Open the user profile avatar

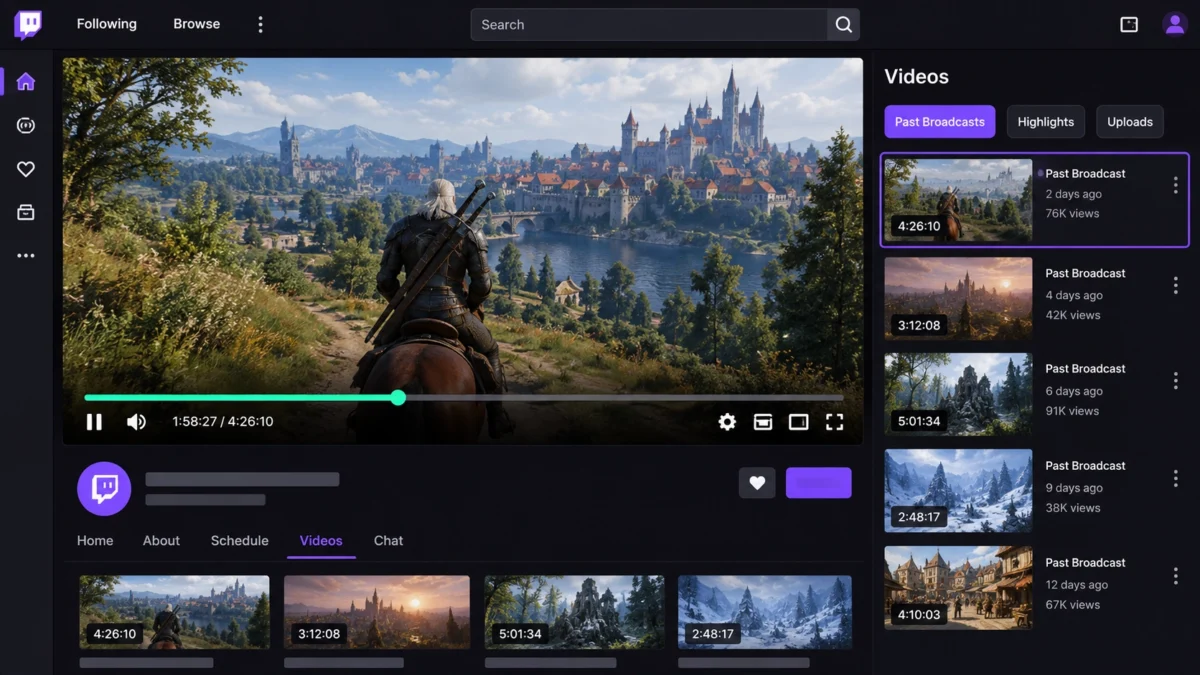(1175, 24)
